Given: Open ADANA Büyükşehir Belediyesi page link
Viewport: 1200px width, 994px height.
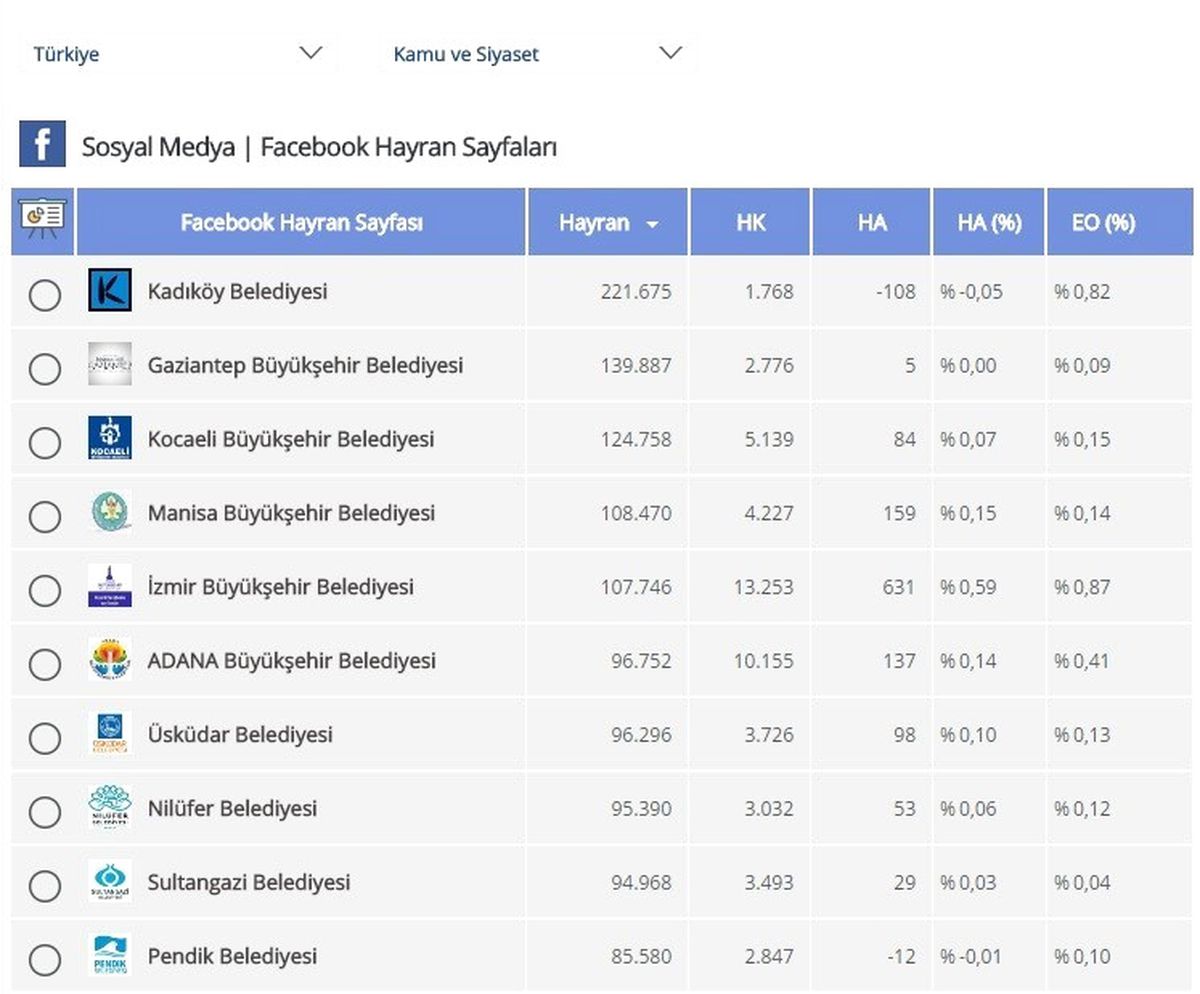Looking at the screenshot, I should pos(292,661).
